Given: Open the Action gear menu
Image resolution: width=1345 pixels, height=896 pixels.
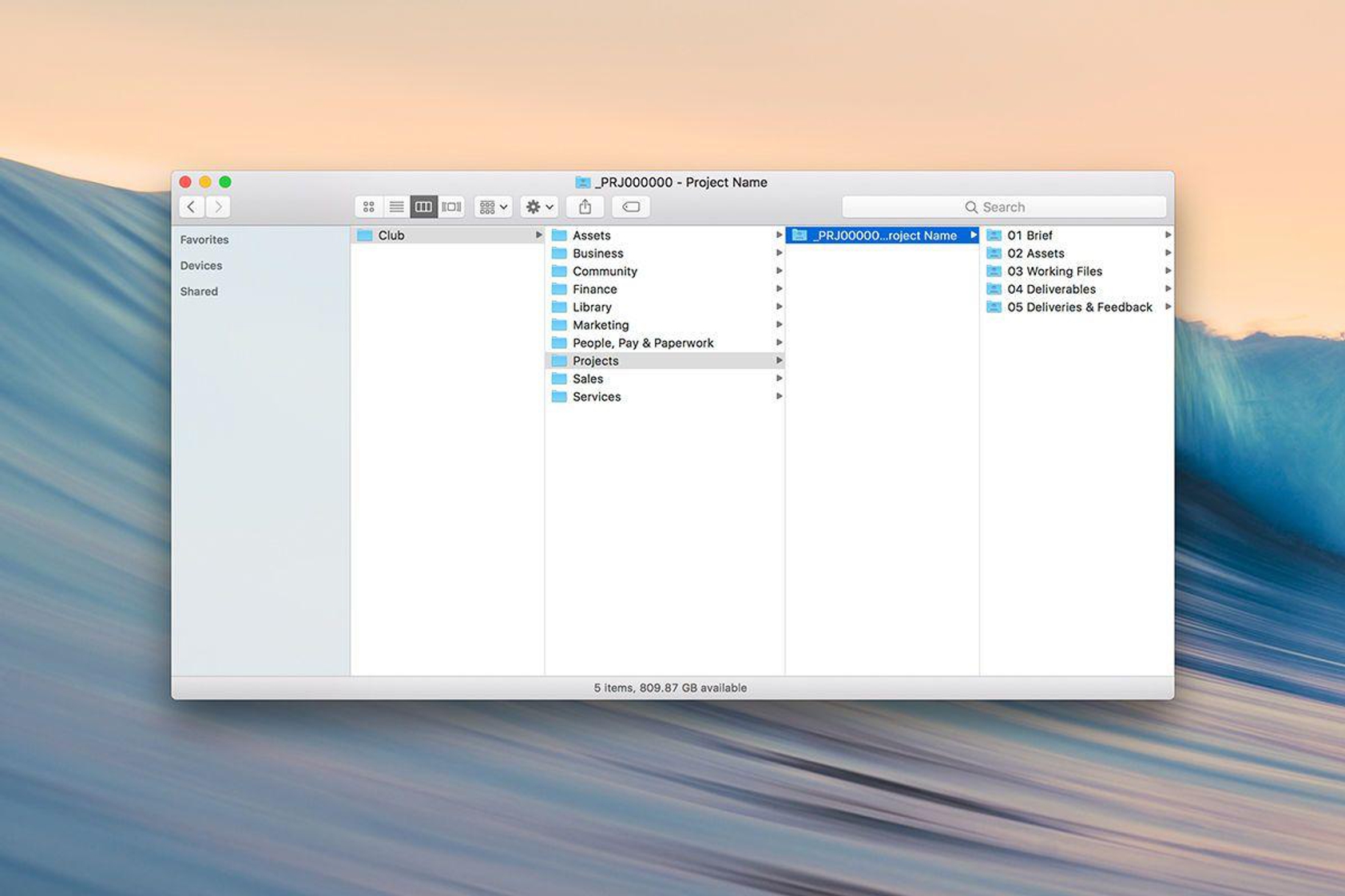Looking at the screenshot, I should pos(538,206).
